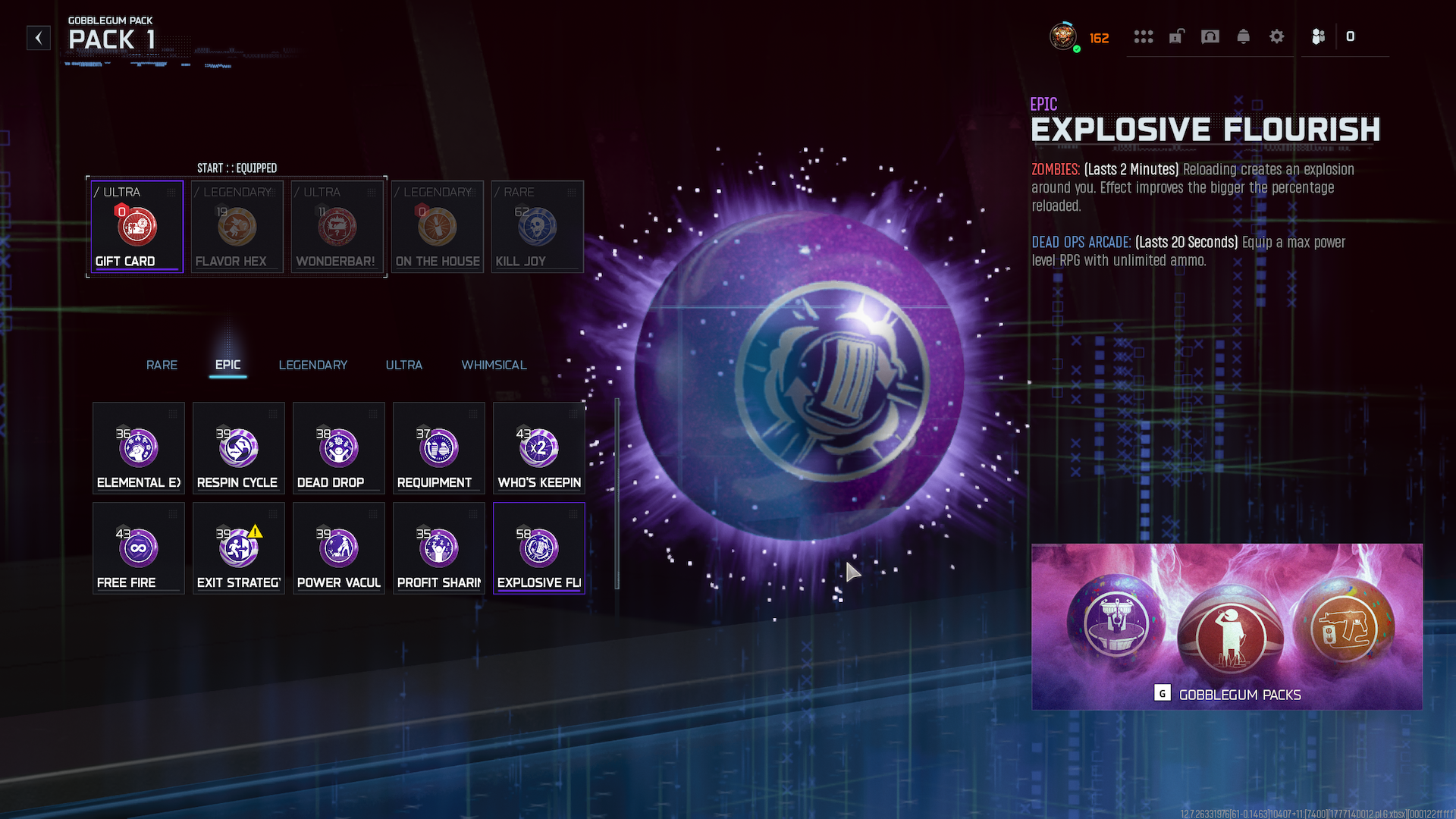Pick the Power Vacuum gobblegum

pos(339,548)
